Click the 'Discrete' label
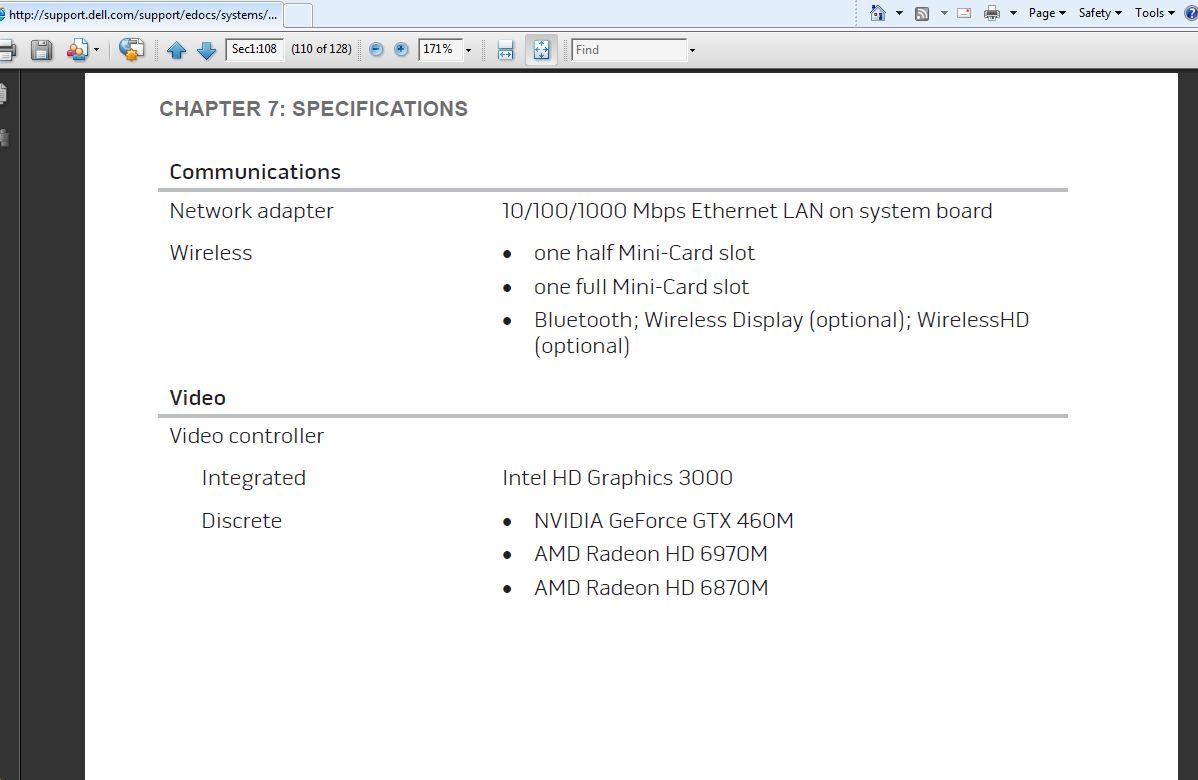Image resolution: width=1198 pixels, height=780 pixels. tap(241, 521)
